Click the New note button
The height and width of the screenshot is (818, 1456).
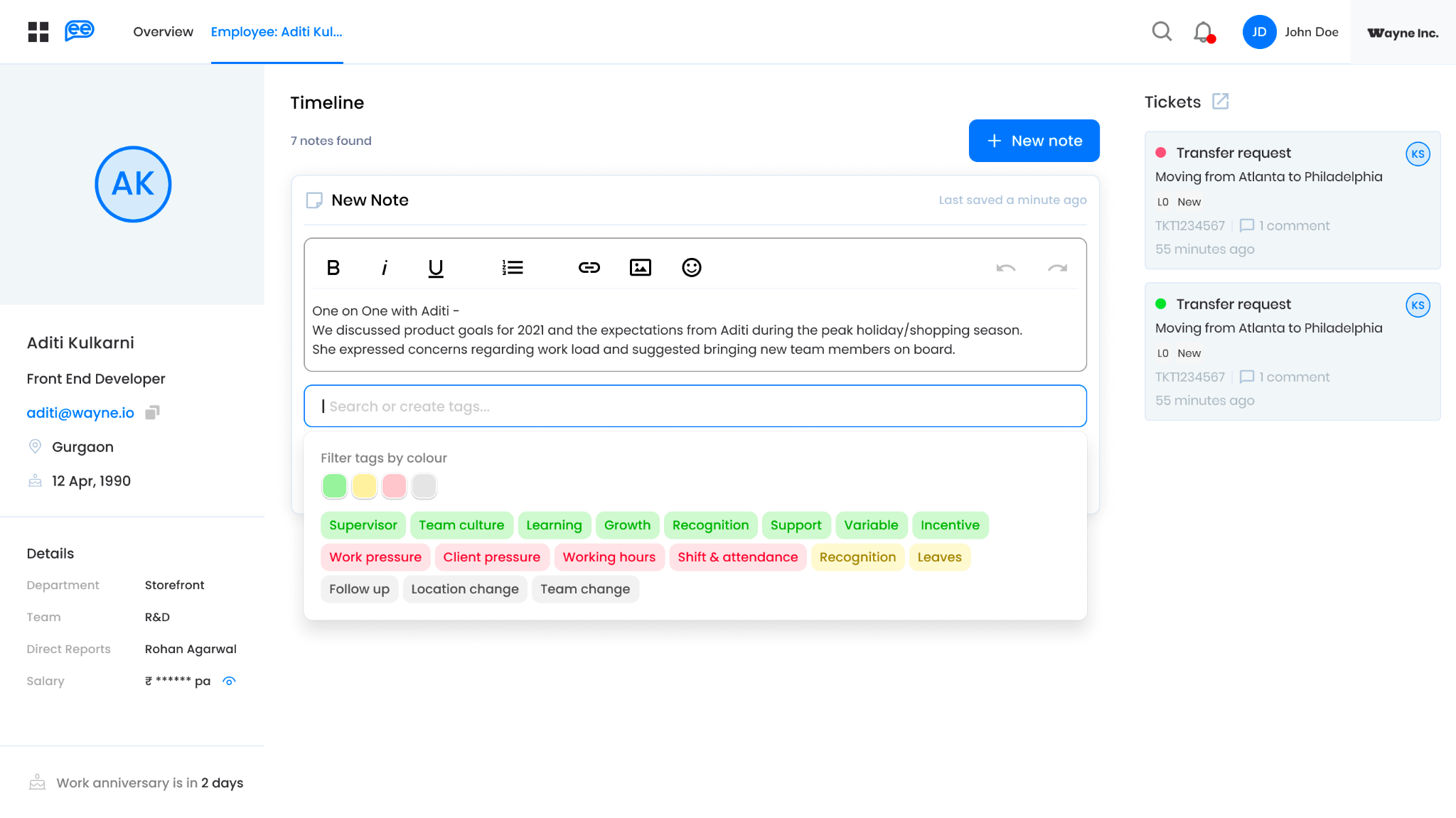click(x=1034, y=141)
